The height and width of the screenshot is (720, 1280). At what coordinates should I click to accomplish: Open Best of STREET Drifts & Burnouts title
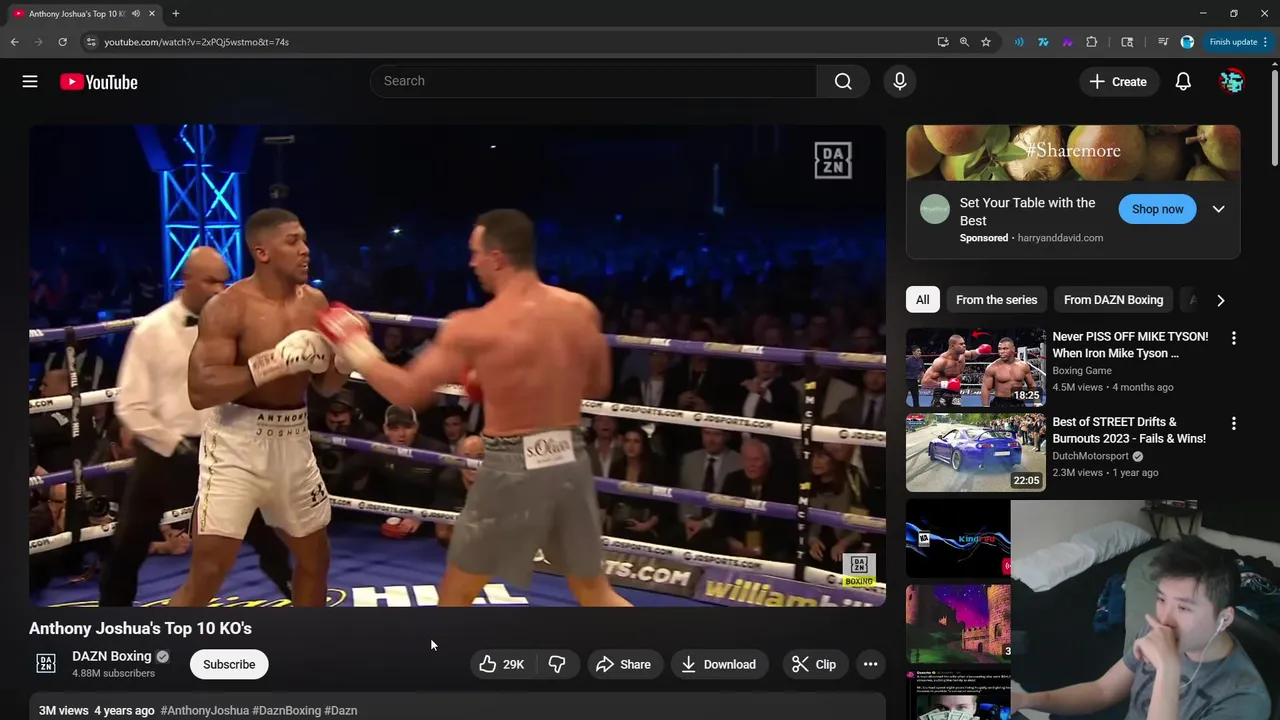[1129, 430]
